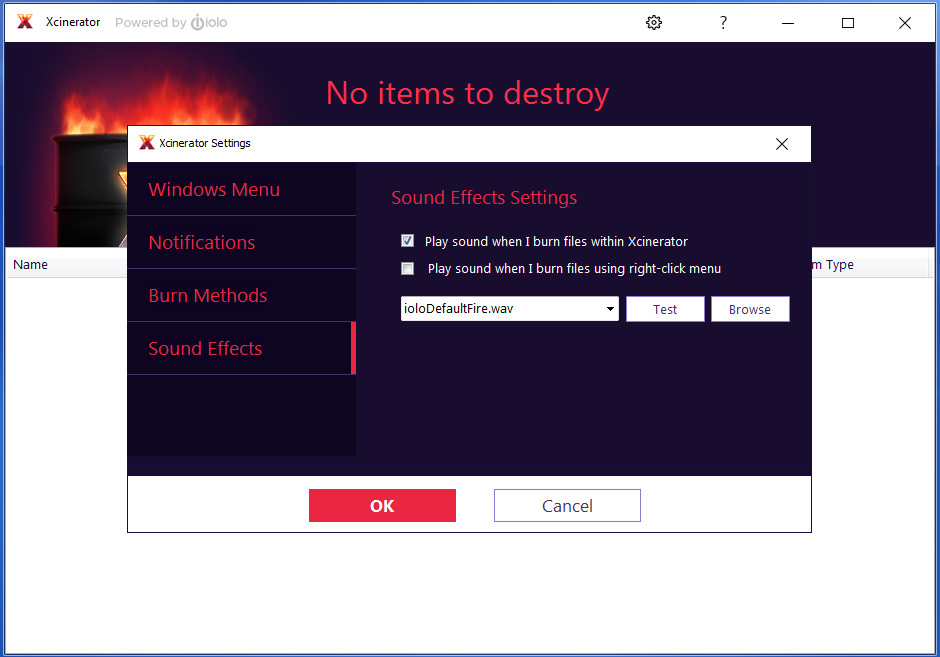Disable sound when burning files within Xcinerator
This screenshot has width=940, height=657.
[407, 240]
